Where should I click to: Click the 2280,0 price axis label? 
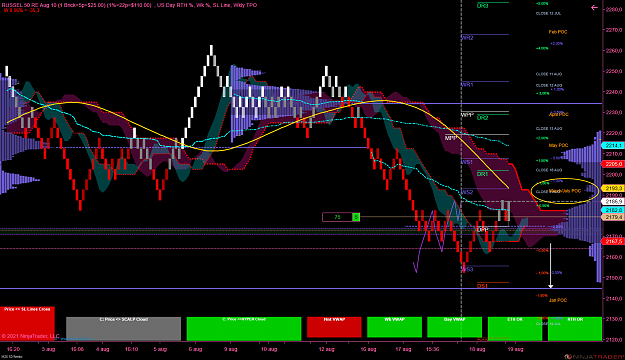coord(614,10)
